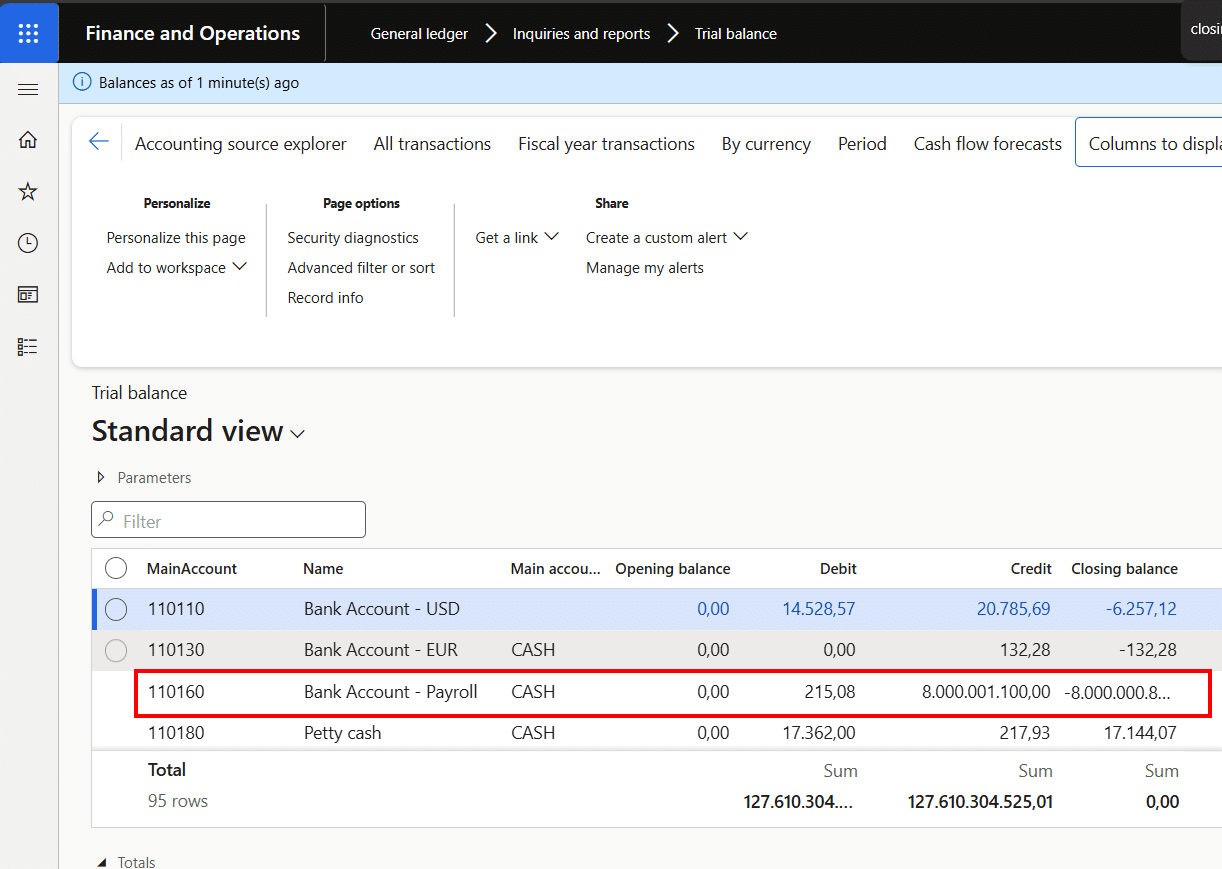Sort by Name column header

click(323, 568)
